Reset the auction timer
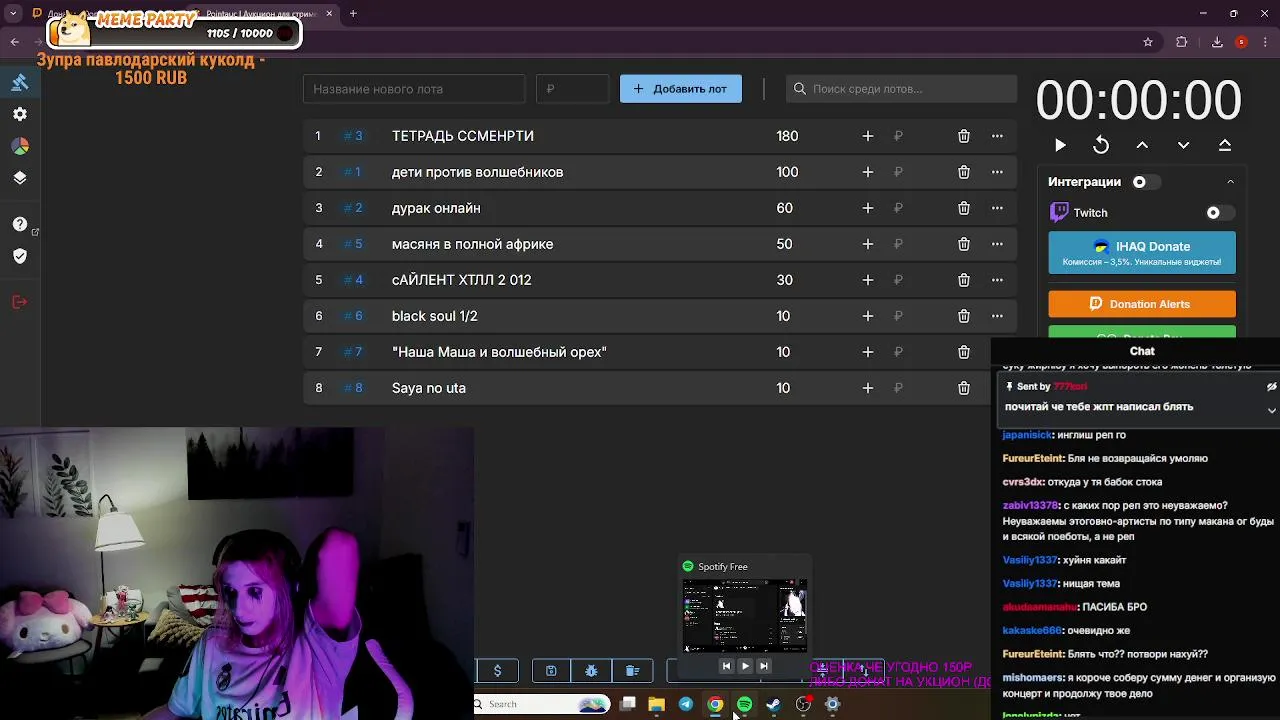This screenshot has width=1280, height=720. point(1101,145)
